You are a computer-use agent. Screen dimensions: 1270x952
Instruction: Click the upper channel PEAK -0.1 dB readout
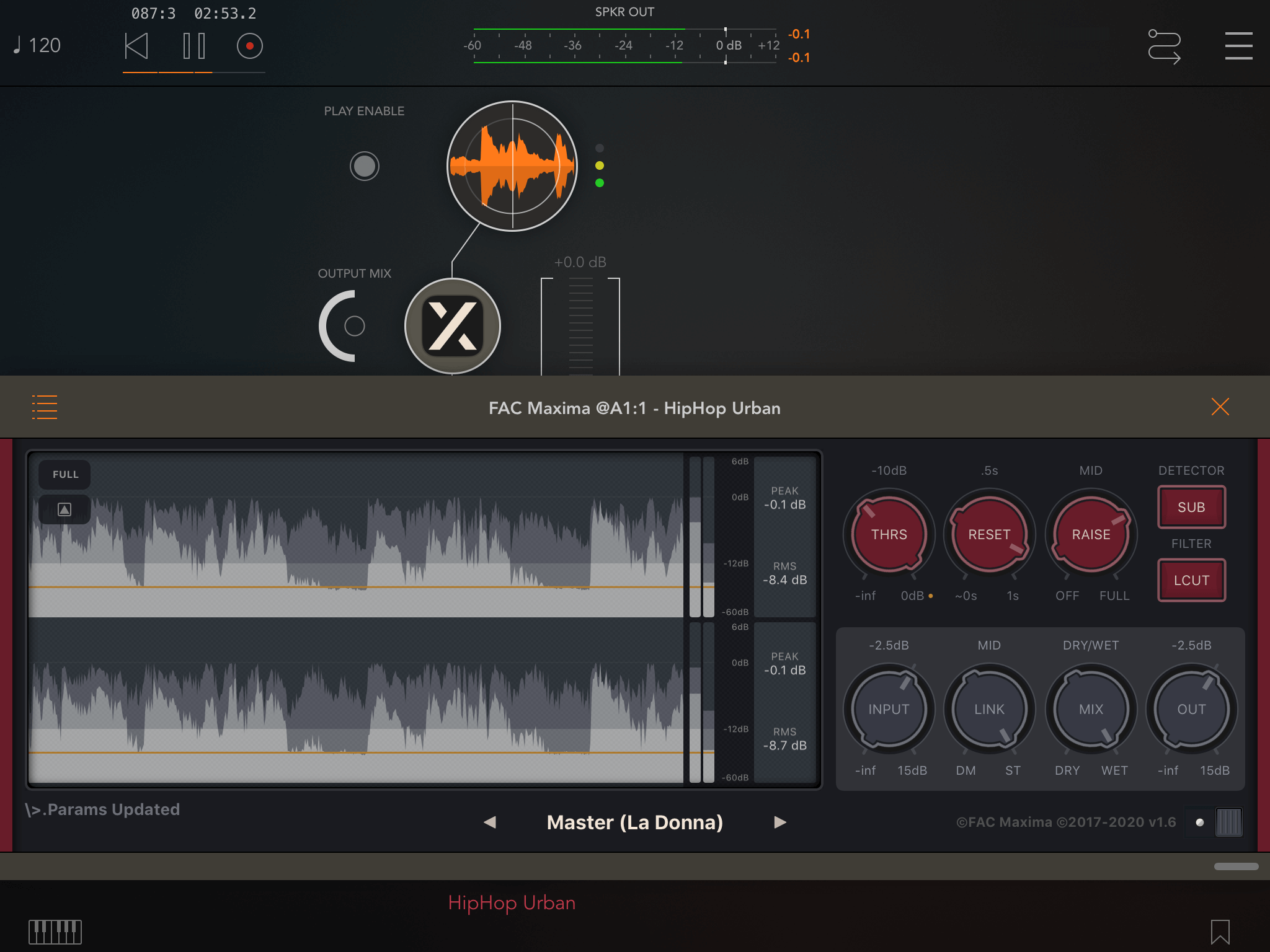(x=784, y=498)
